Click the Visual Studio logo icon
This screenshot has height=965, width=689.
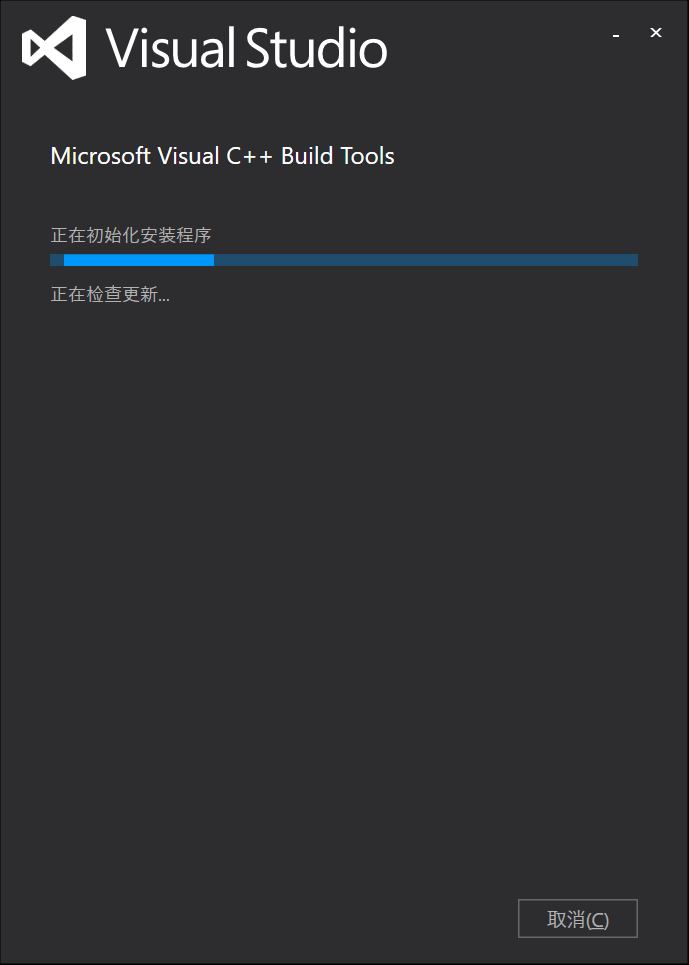[x=54, y=49]
